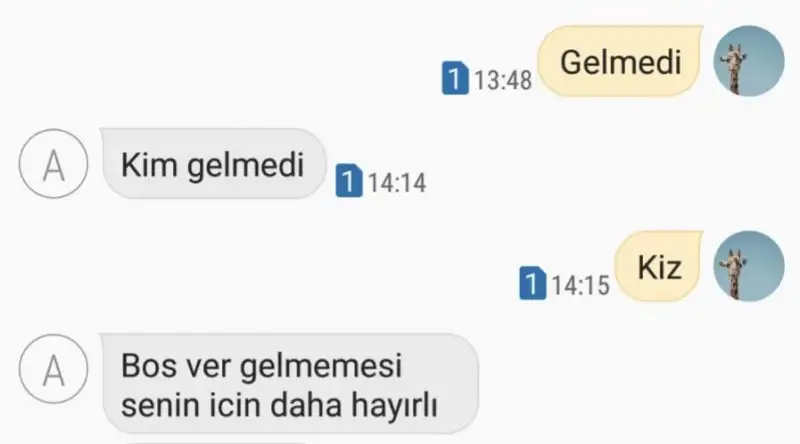Open contact "A" avatar beside "Bos ver" message
This screenshot has height=444, width=800.
pyautogui.click(x=54, y=369)
